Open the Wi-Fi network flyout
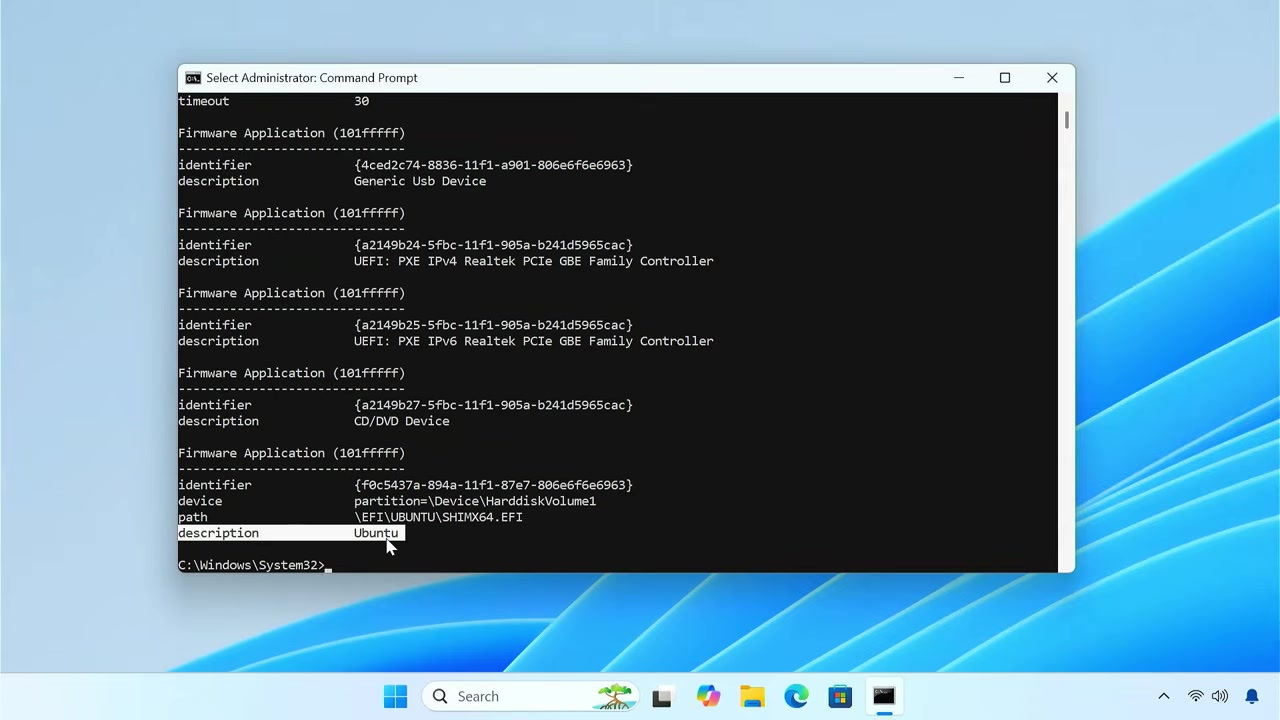1280x720 pixels. tap(1195, 696)
